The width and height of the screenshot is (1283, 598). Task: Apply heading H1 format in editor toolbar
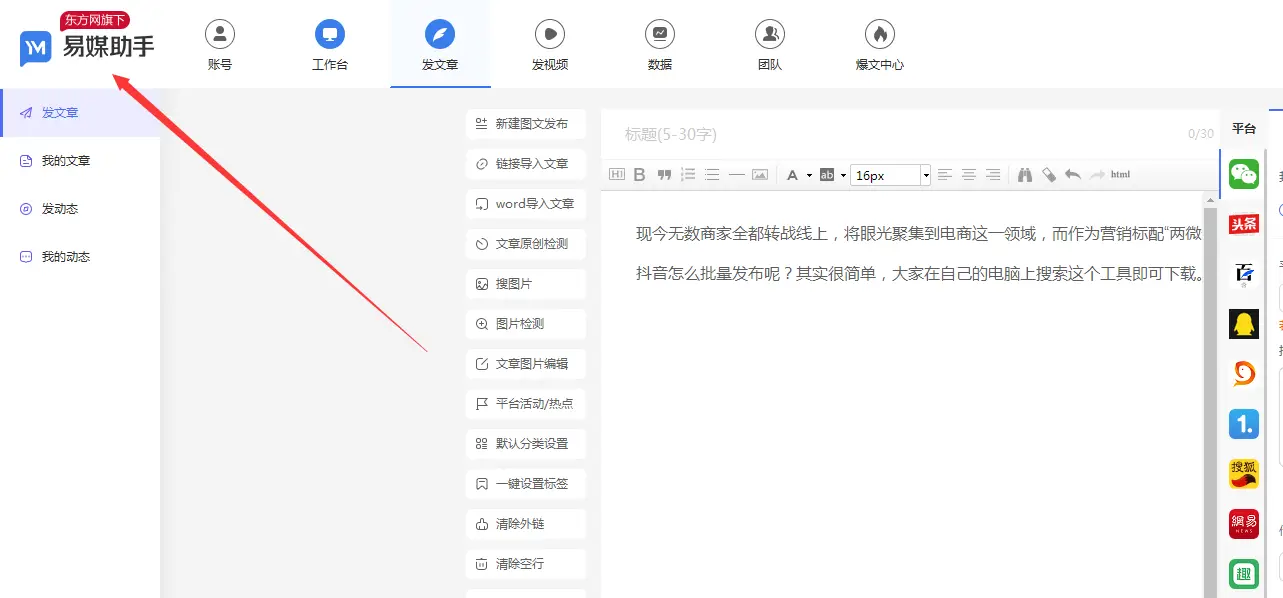(x=617, y=175)
